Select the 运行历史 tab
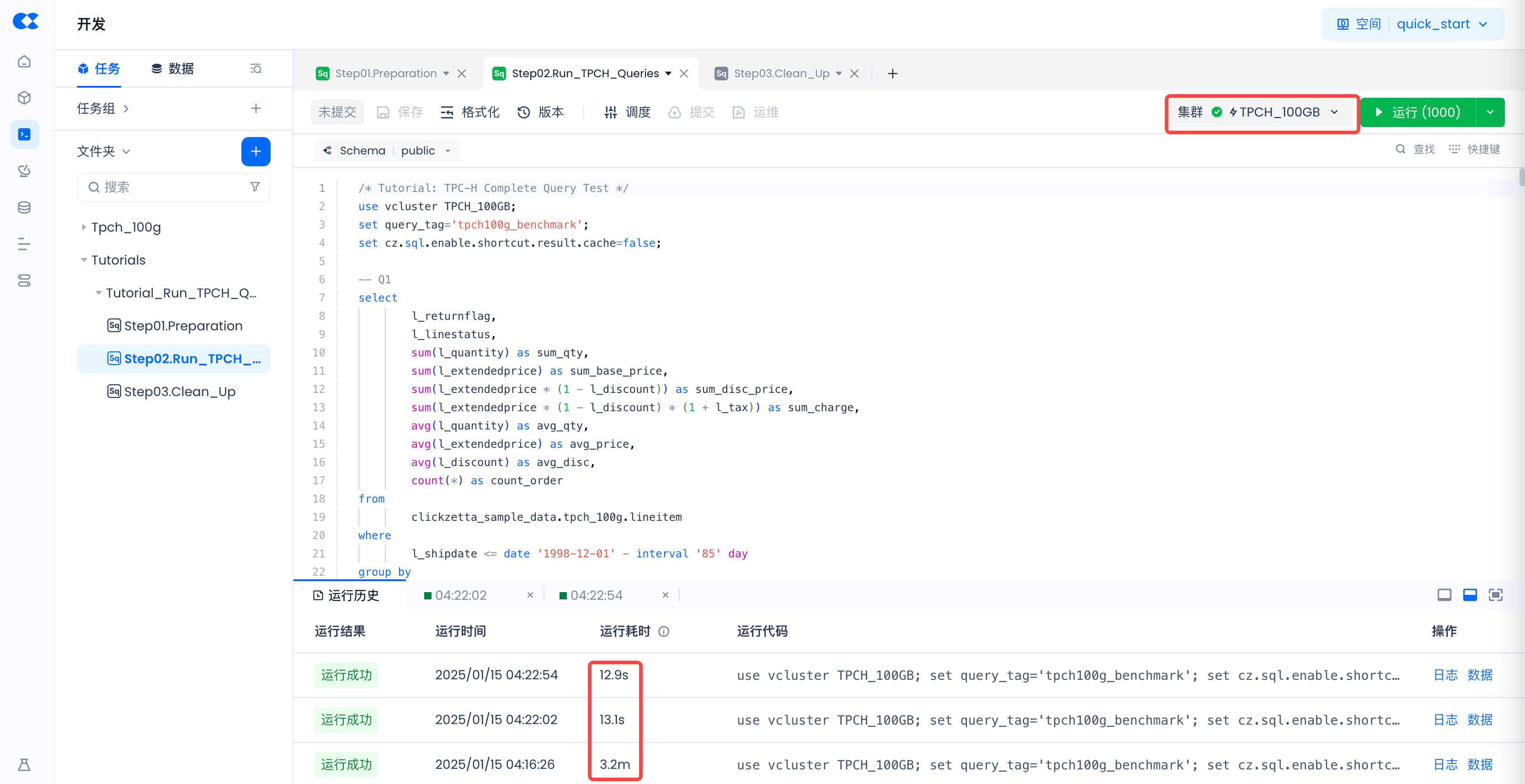 pyautogui.click(x=347, y=595)
